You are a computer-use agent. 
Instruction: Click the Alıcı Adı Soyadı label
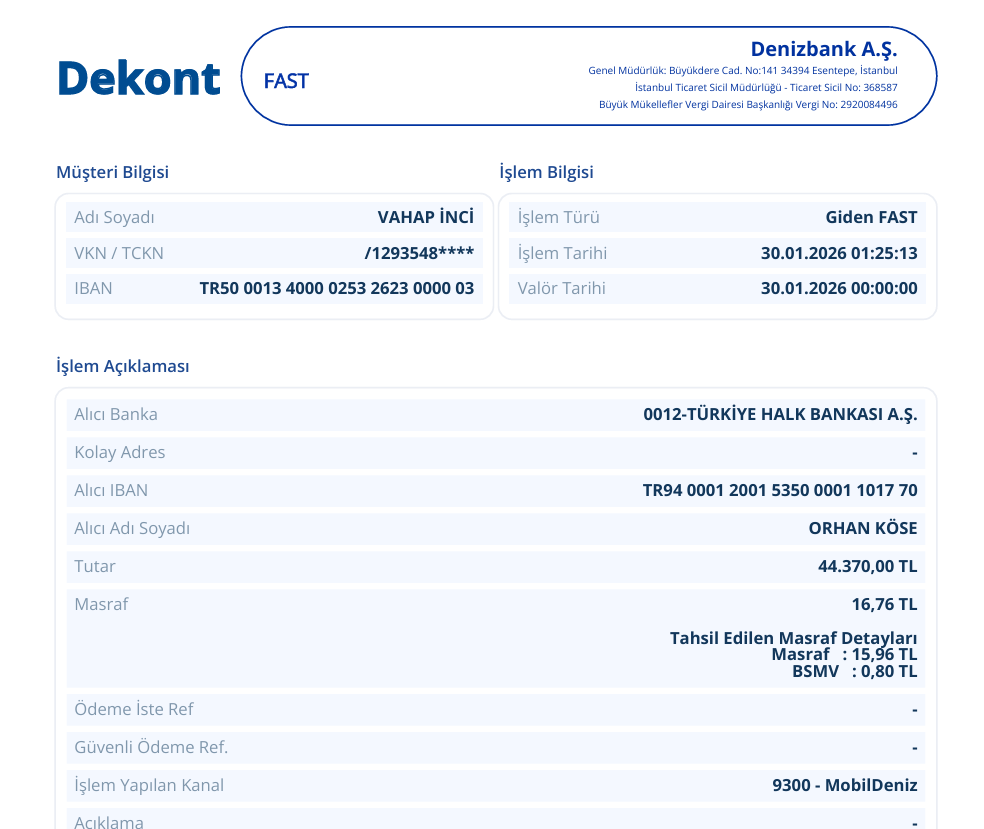click(x=132, y=528)
